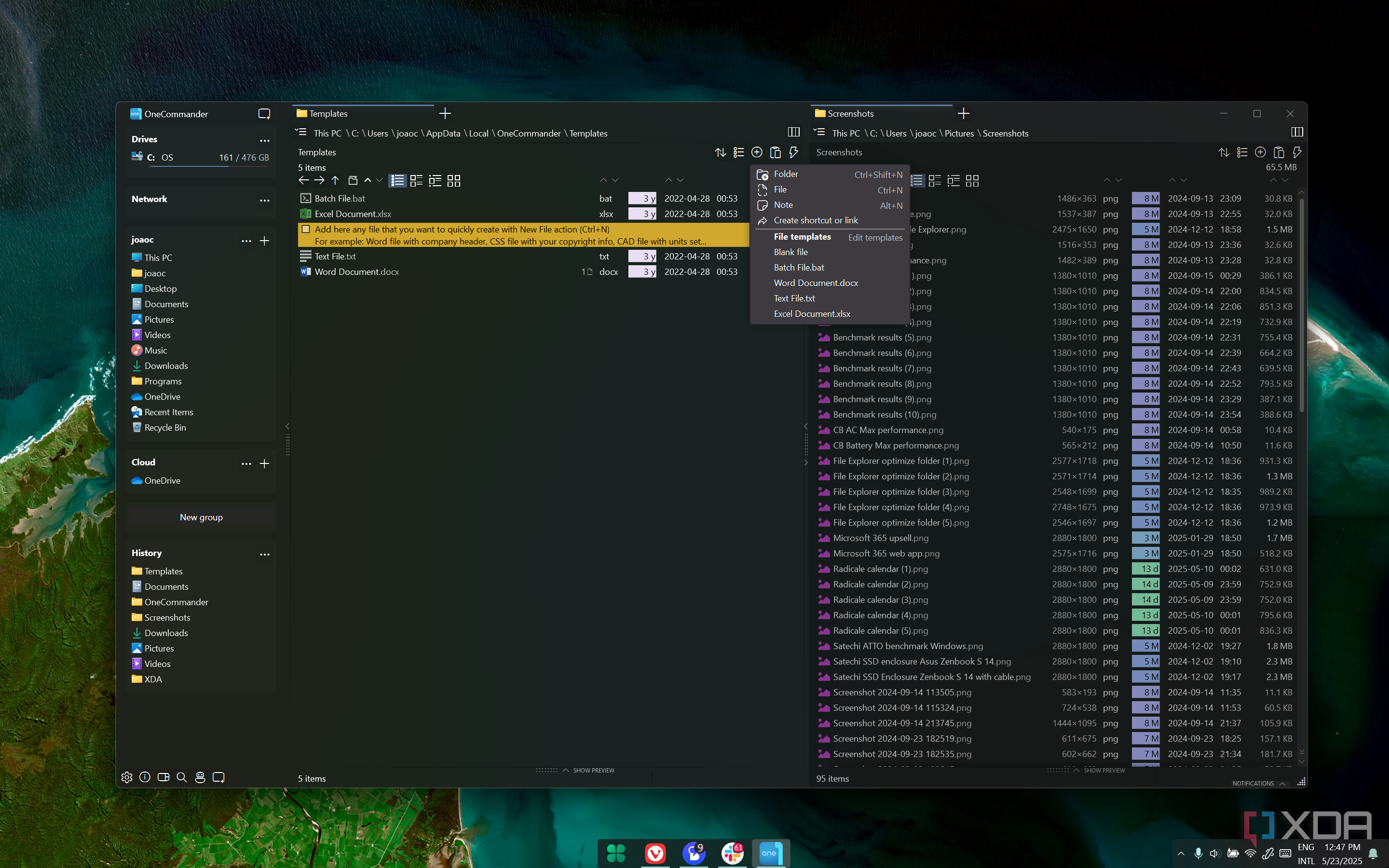Click the paste clipboard icon in Screenshots pane
The image size is (1389, 868).
[1279, 152]
